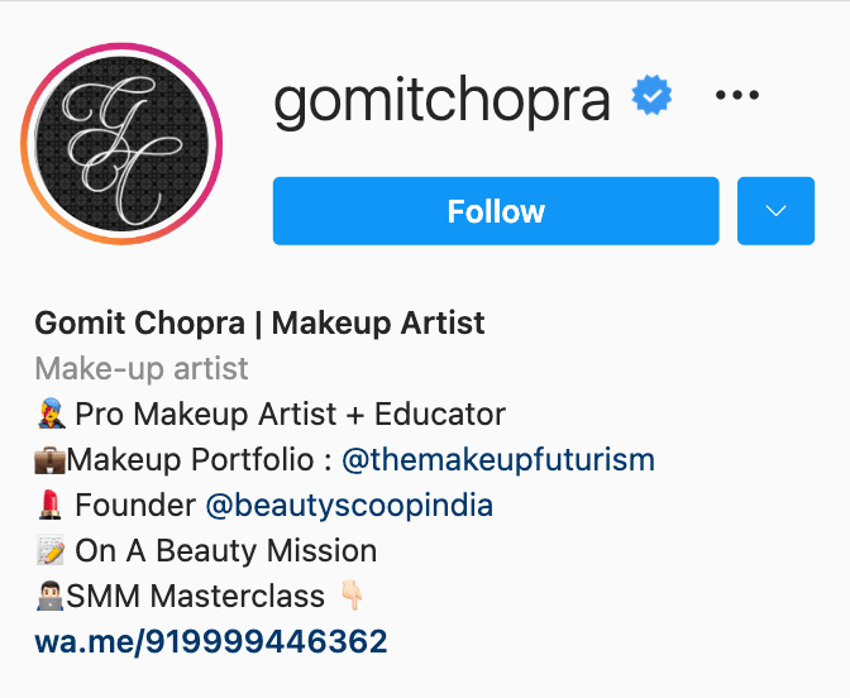The width and height of the screenshot is (850, 698).
Task: Click the SMM Masterclass bio text
Action: coord(196,596)
